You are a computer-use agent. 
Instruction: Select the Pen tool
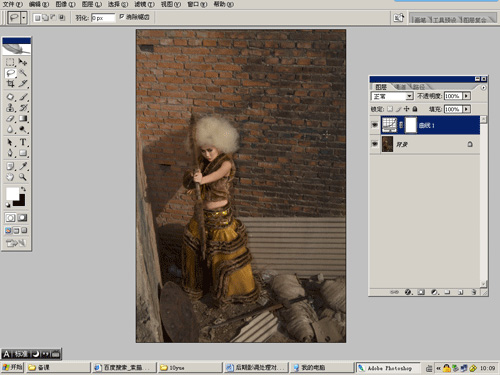click(10, 153)
